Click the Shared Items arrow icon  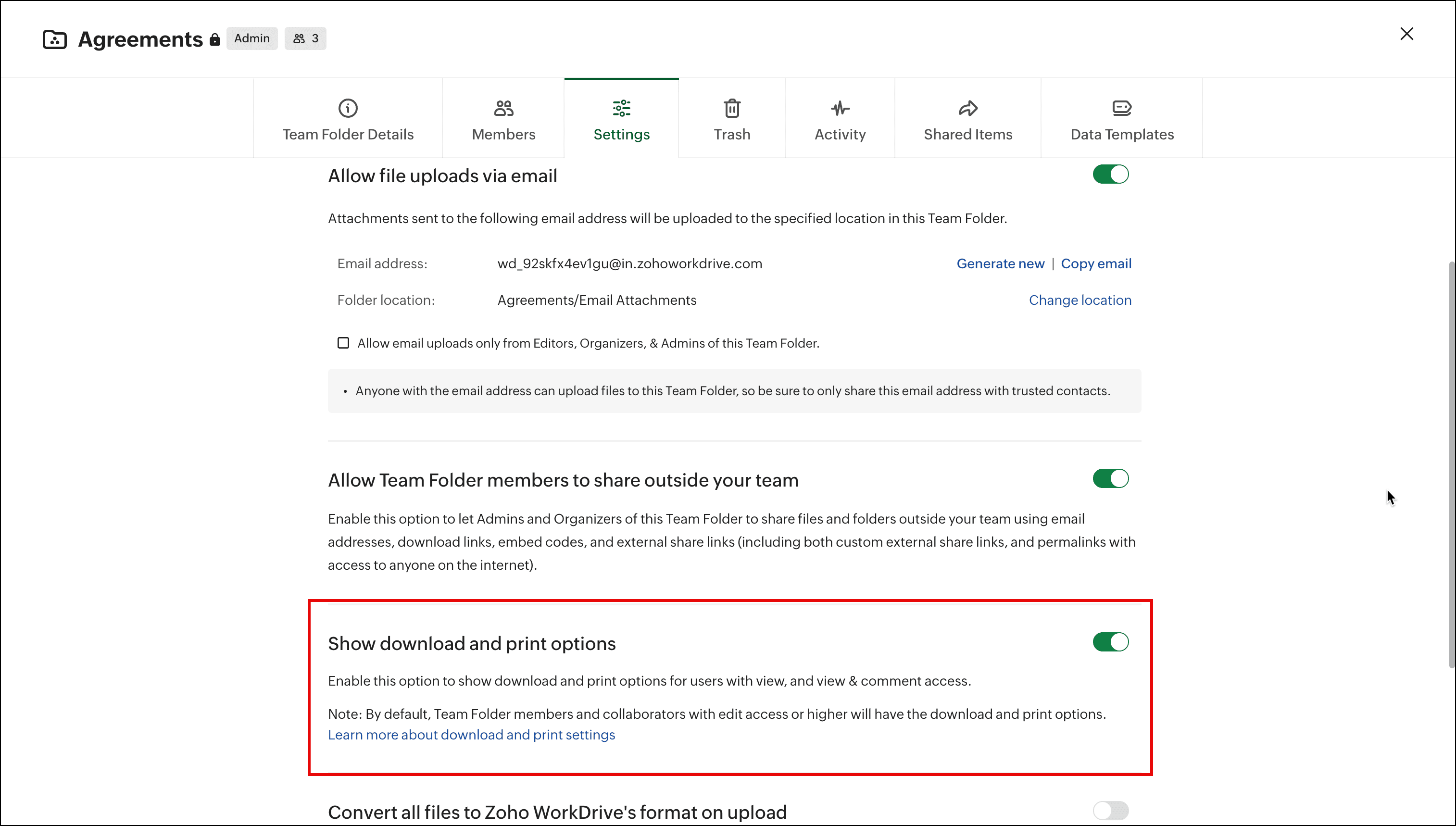pyautogui.click(x=967, y=108)
